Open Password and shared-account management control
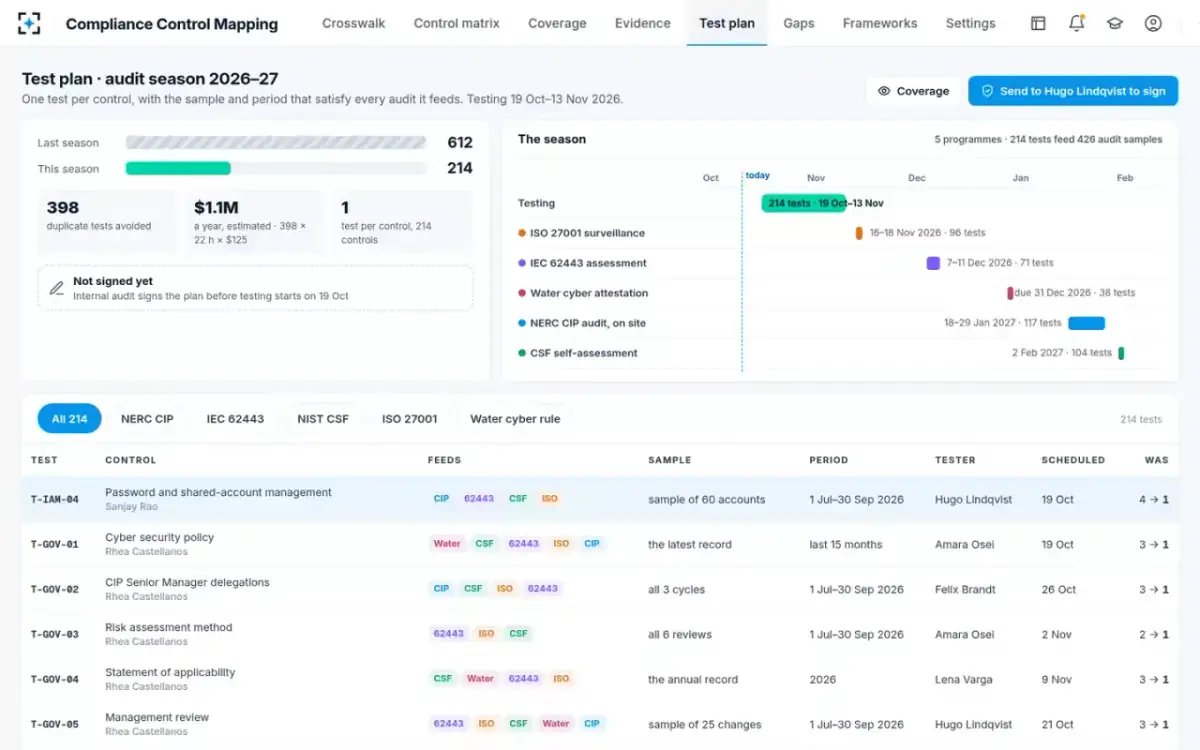1200x750 pixels. coord(218,492)
